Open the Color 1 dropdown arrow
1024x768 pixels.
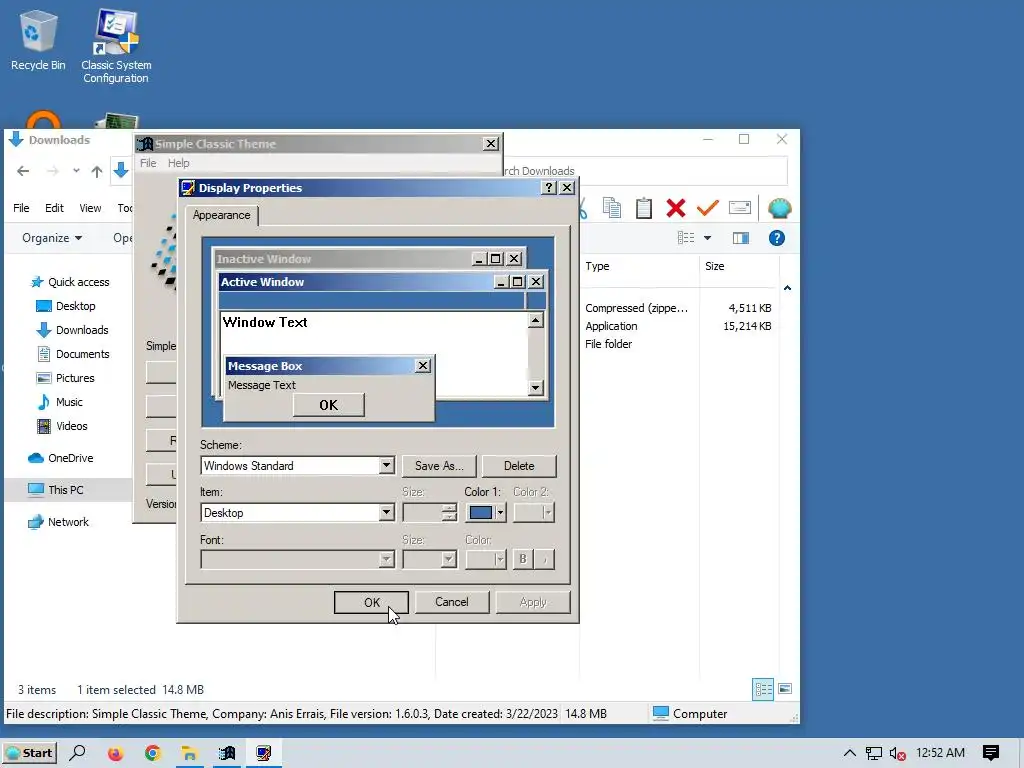click(500, 513)
